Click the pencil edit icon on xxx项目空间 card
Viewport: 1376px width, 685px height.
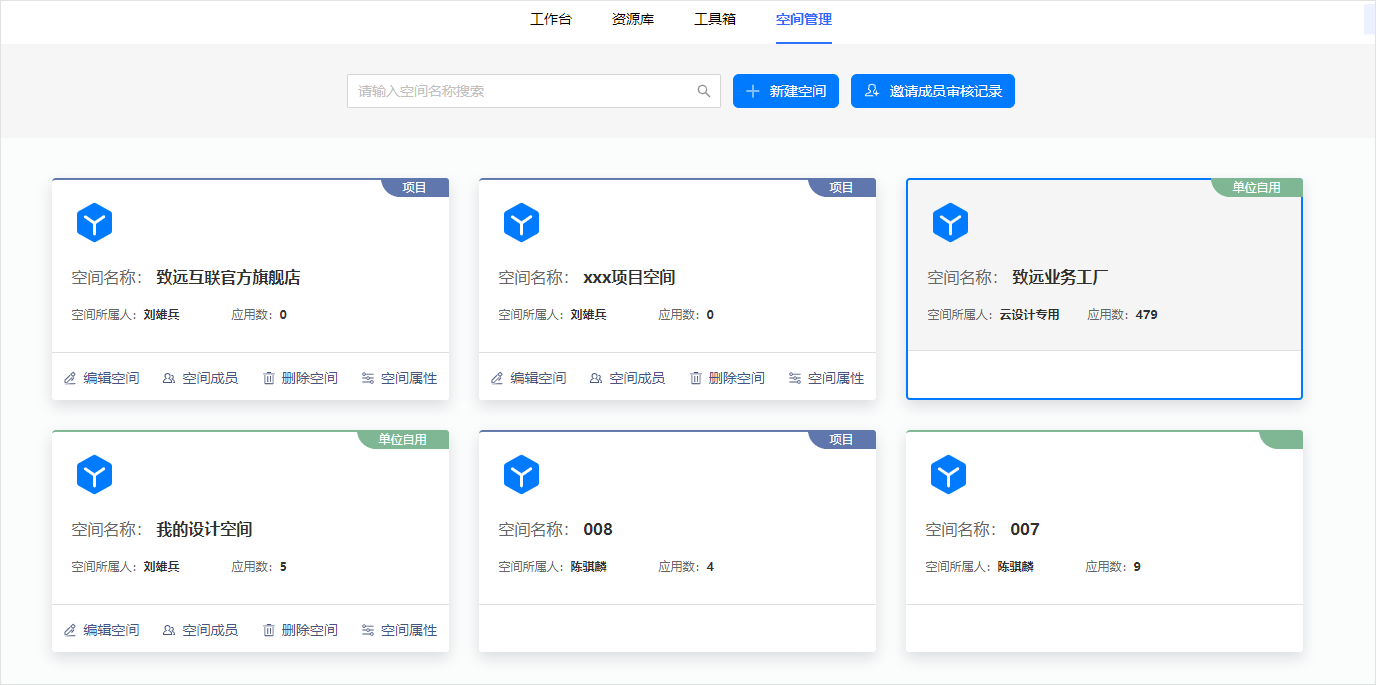[497, 378]
